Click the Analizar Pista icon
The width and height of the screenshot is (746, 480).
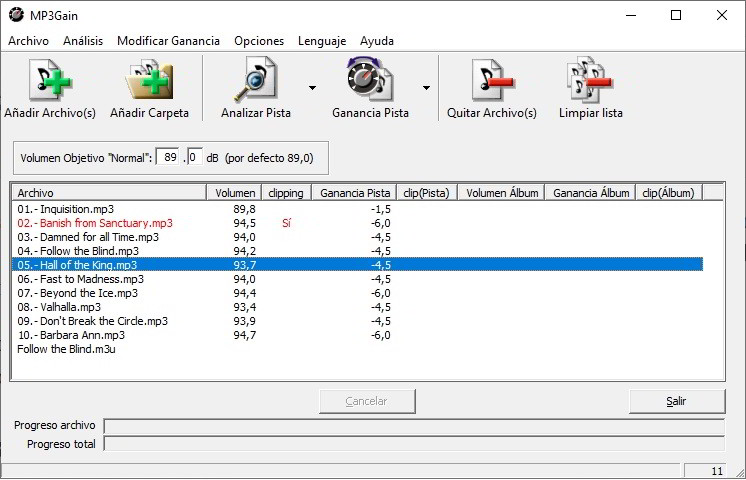pyautogui.click(x=256, y=80)
